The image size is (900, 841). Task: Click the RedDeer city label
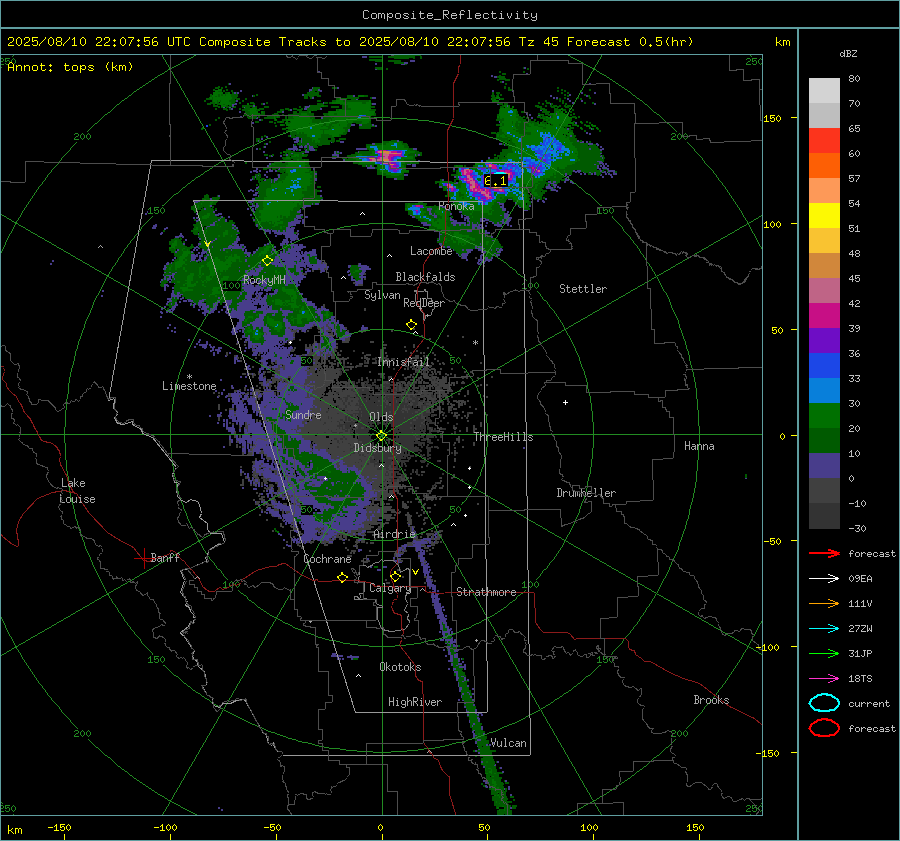pos(424,303)
